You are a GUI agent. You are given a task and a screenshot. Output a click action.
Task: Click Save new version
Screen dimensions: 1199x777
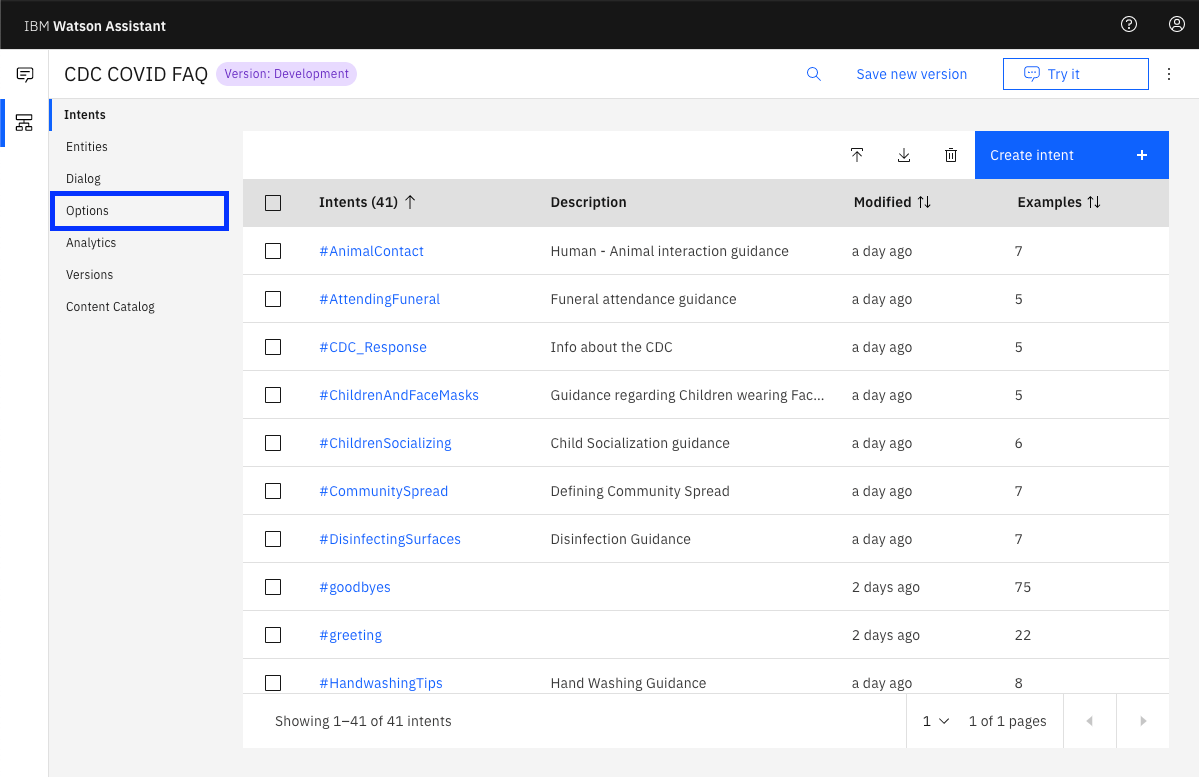911,74
